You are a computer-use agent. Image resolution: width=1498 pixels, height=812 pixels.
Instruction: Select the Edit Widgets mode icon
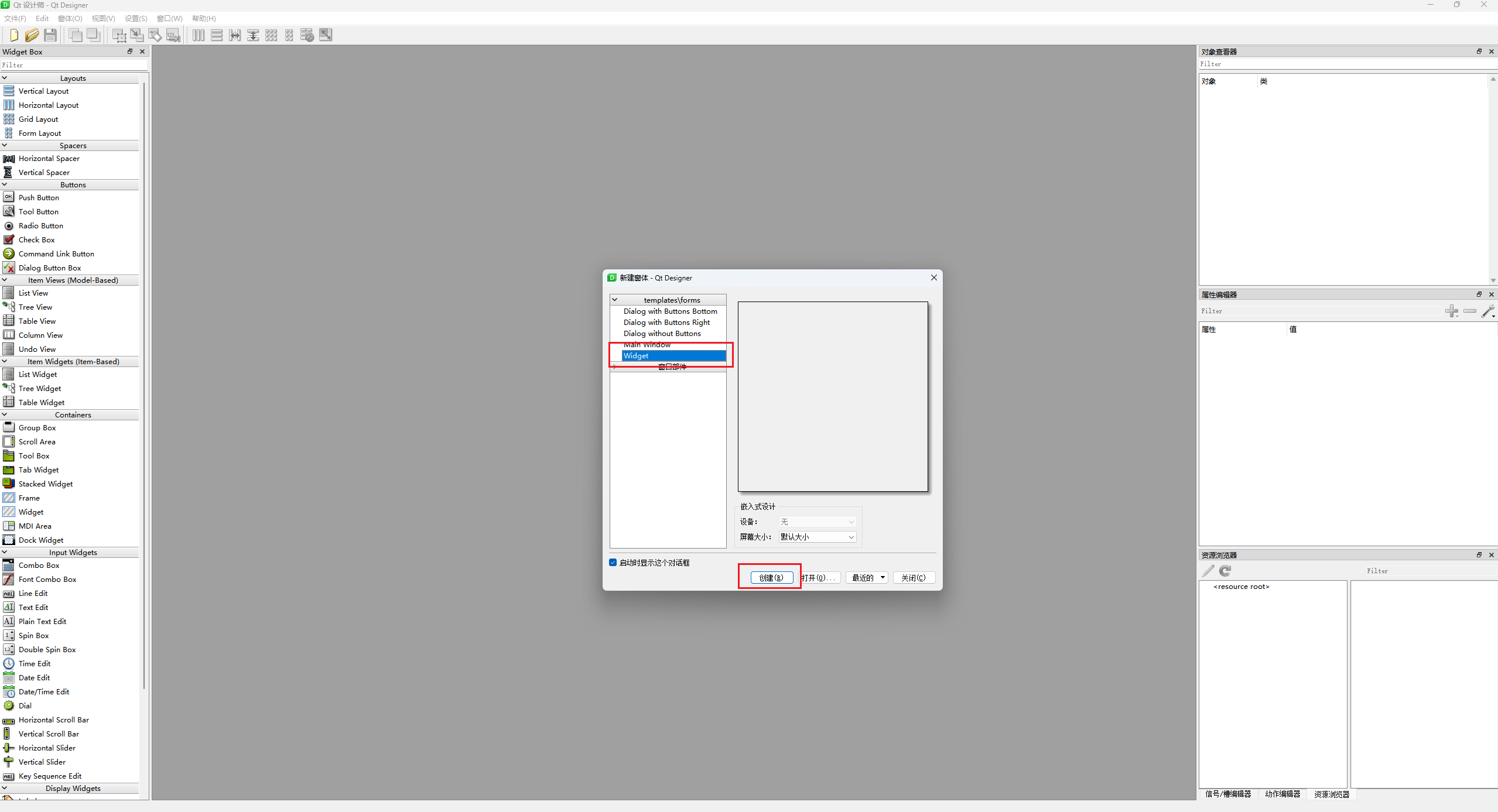coord(119,35)
